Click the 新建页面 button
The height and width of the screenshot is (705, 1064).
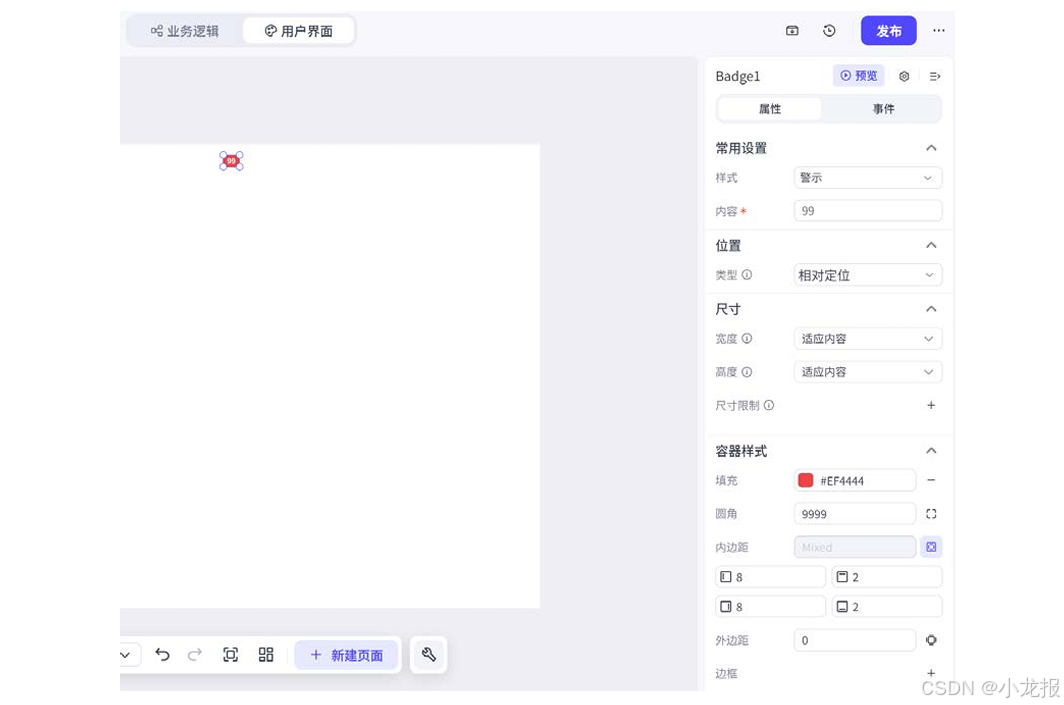[346, 655]
